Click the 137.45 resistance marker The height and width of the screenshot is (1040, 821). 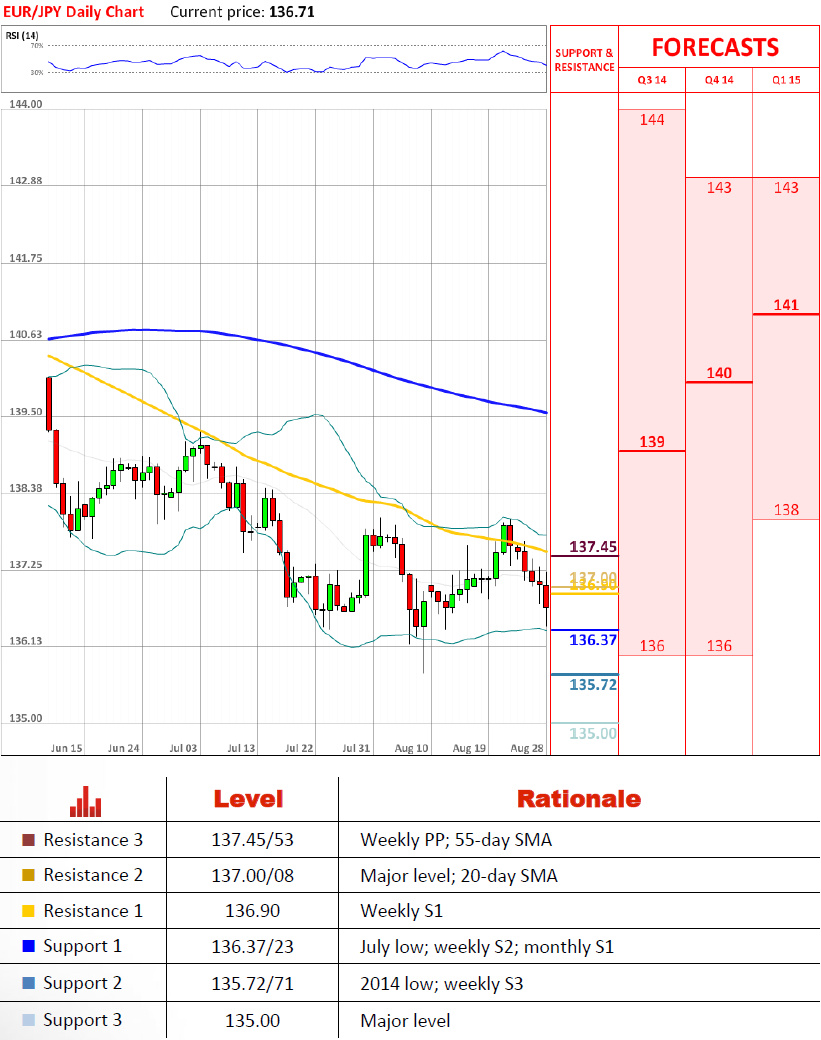(593, 547)
